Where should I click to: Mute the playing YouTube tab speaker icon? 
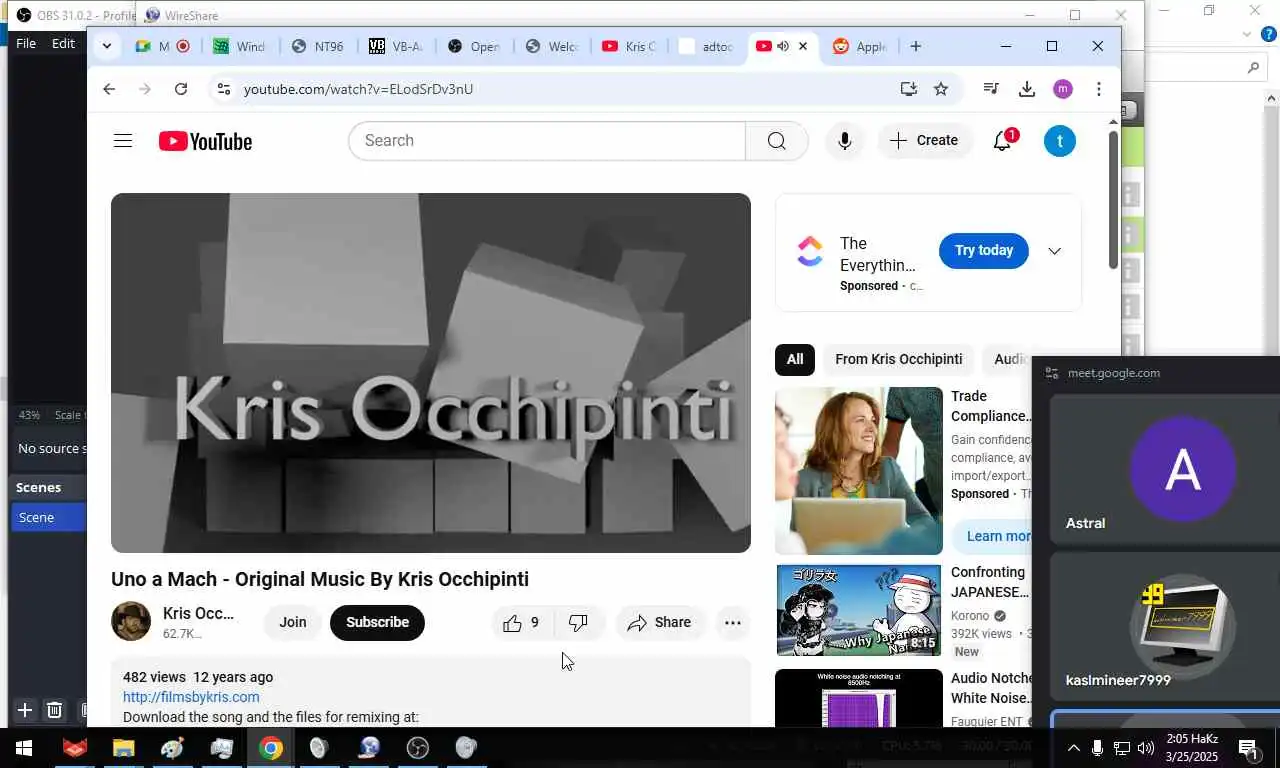tap(783, 46)
